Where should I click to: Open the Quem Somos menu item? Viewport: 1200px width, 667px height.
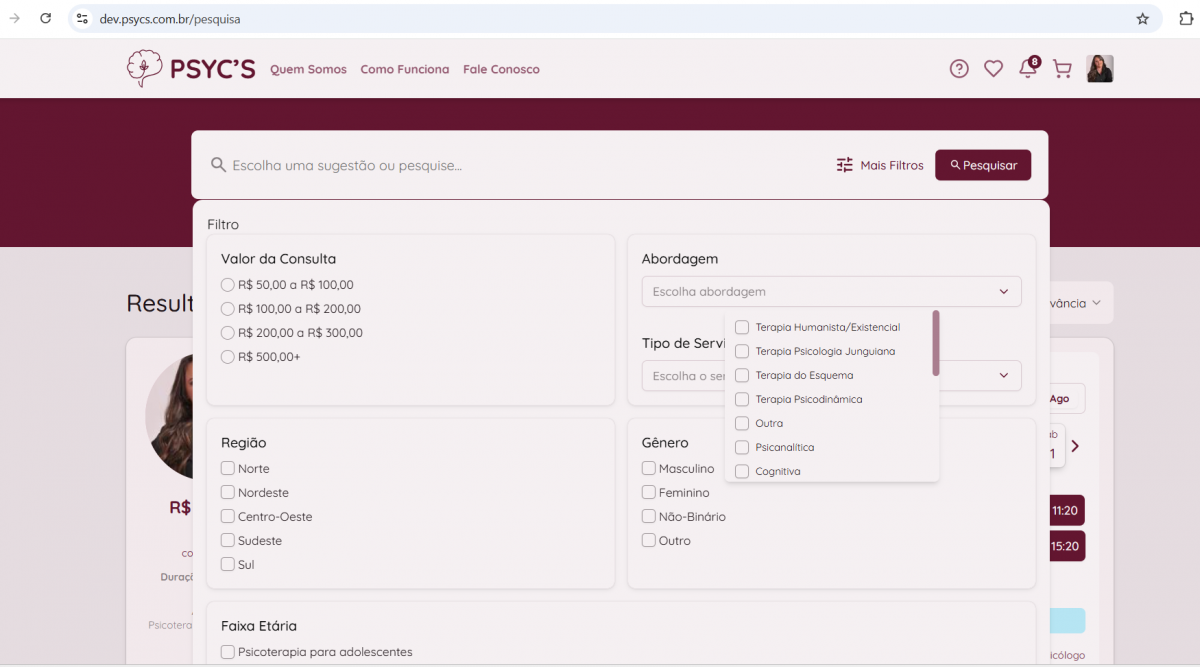click(308, 70)
